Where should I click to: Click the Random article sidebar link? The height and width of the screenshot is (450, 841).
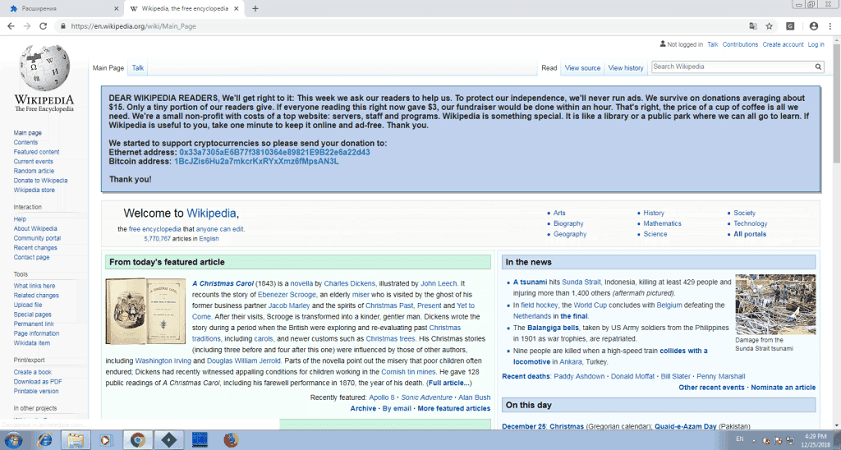pyautogui.click(x=32, y=170)
